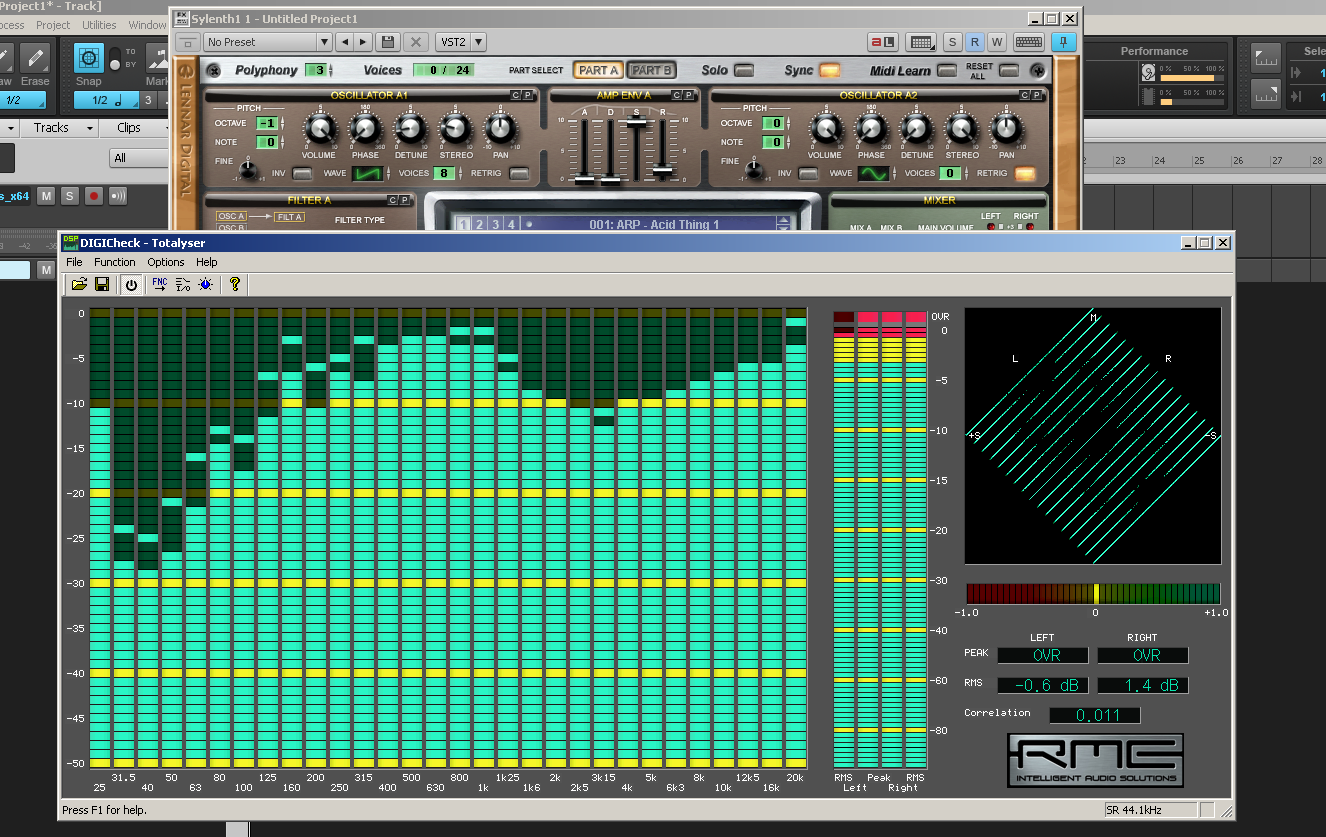Click the Oscillator A1 Voices value
This screenshot has height=837, width=1326.
tap(444, 173)
